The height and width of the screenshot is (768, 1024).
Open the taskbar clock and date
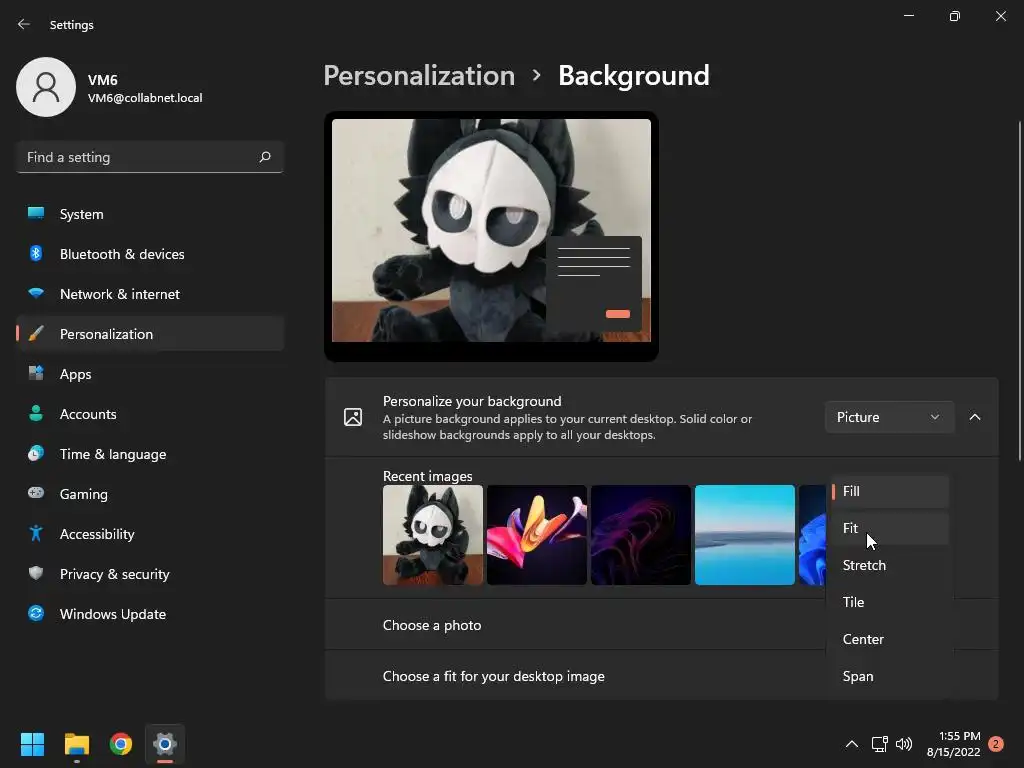point(953,744)
